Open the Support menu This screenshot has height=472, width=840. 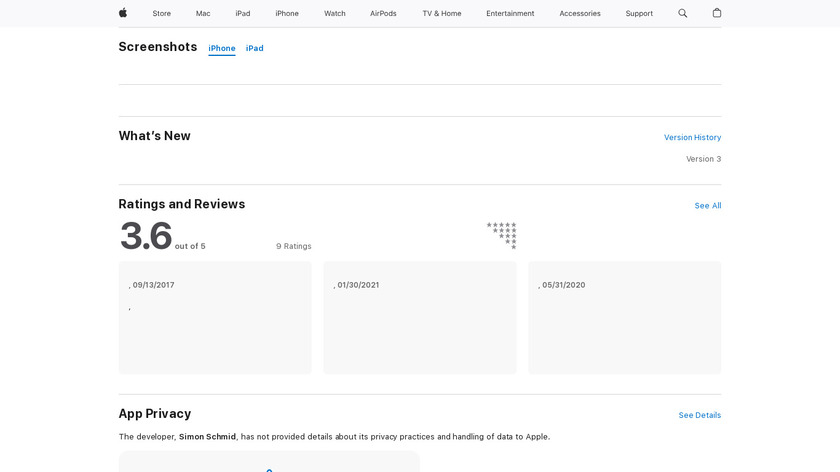click(x=639, y=13)
